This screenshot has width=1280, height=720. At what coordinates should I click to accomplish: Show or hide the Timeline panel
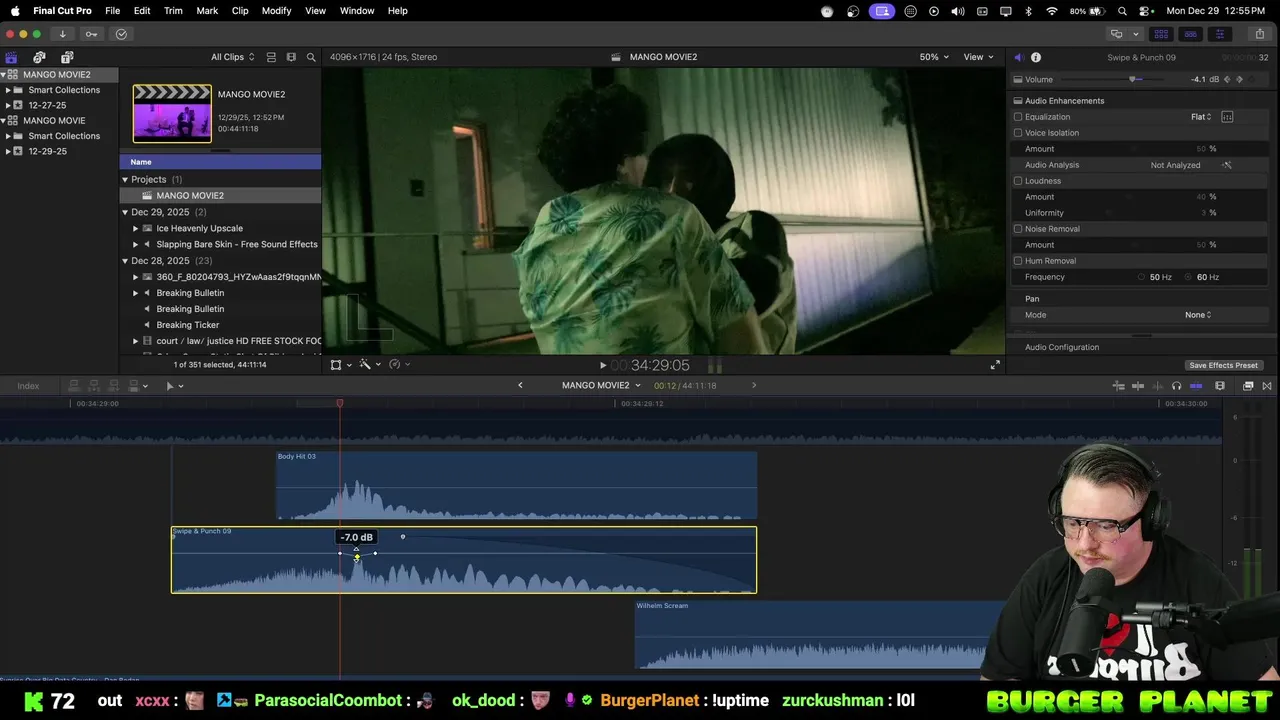1190,34
